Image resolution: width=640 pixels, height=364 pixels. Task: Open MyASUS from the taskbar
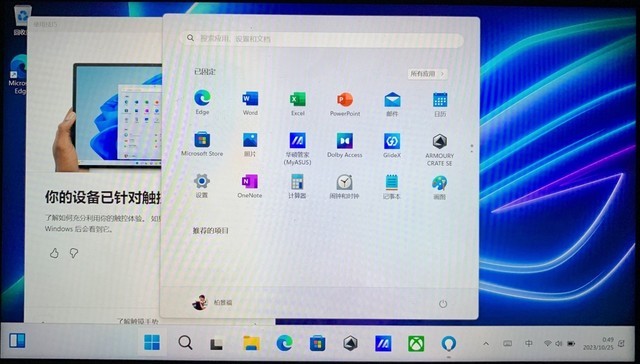383,344
